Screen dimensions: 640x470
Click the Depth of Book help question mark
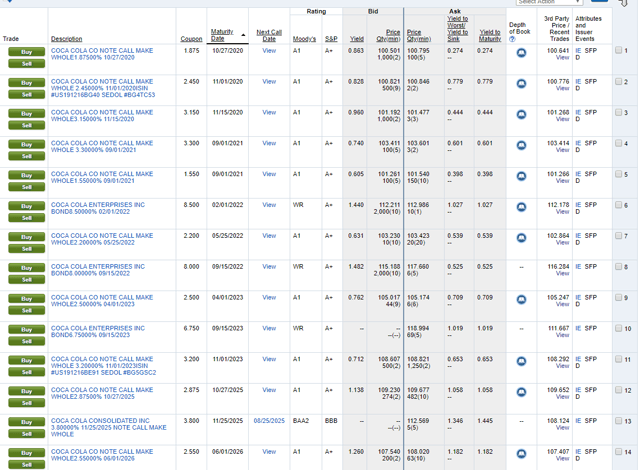(512, 40)
